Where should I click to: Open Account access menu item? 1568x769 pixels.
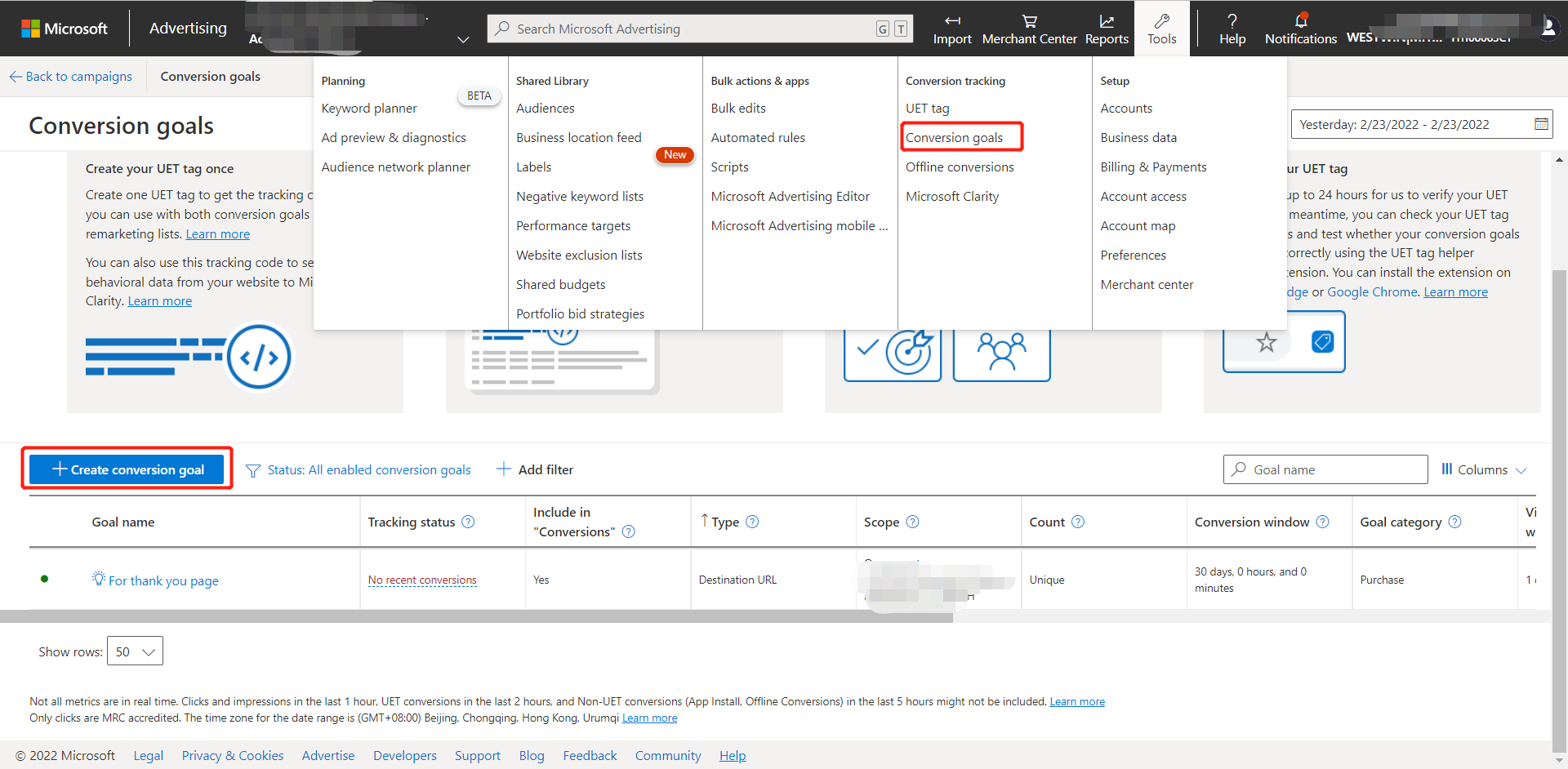[1143, 196]
